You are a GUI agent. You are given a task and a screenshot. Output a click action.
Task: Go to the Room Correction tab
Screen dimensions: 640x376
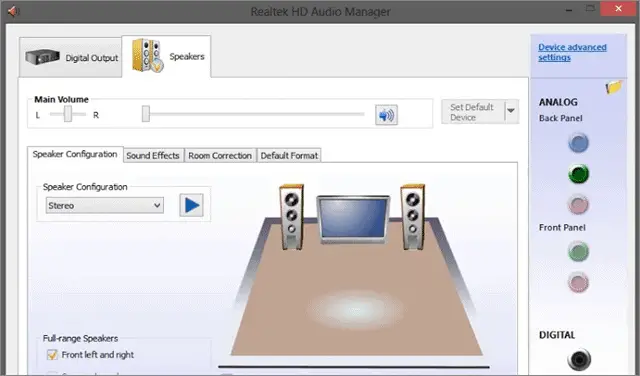pos(220,156)
